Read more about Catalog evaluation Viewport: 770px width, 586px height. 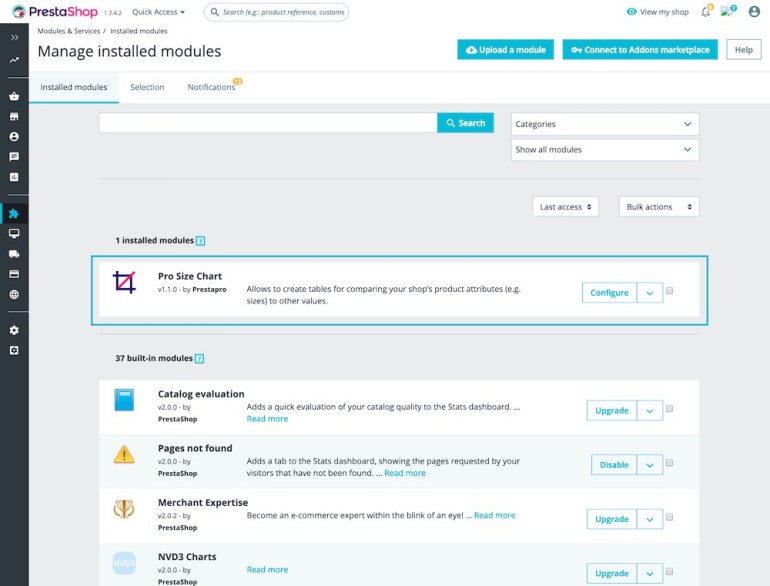[x=267, y=419]
